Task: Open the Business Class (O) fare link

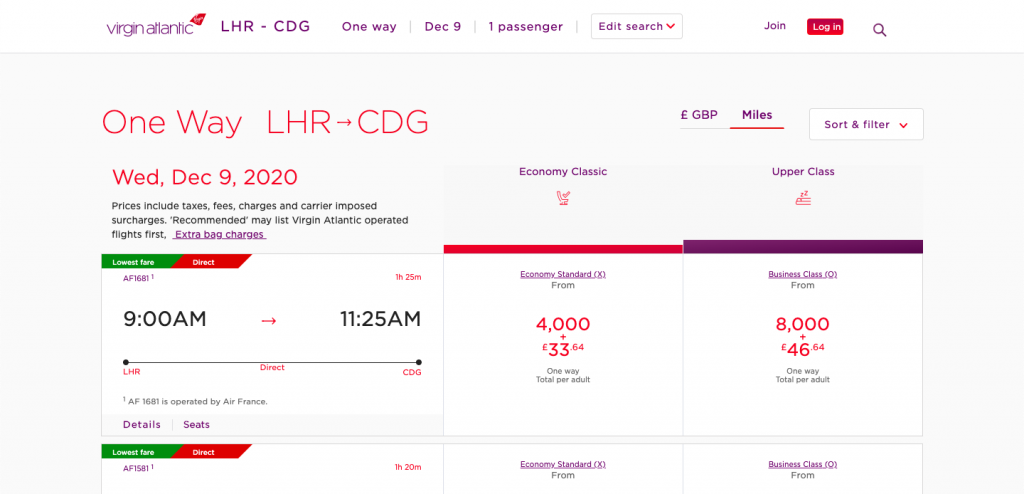Action: tap(803, 274)
